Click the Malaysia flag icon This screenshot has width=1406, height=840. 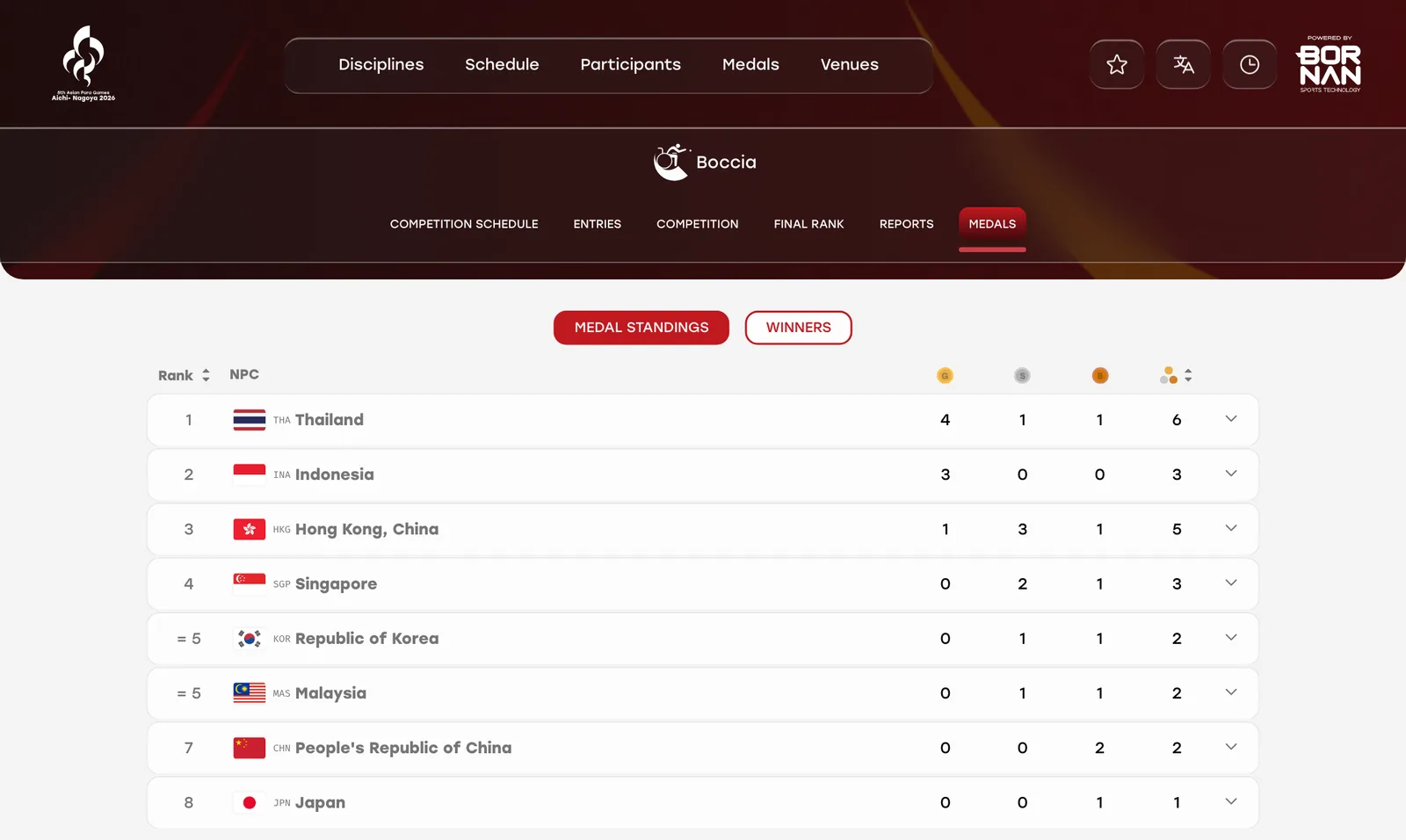250,693
